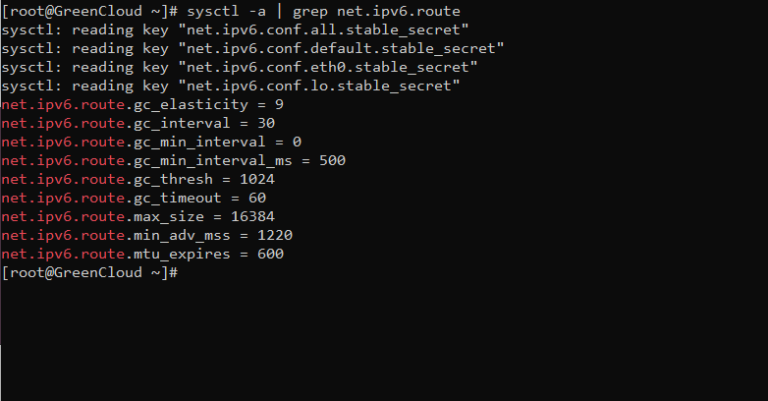The width and height of the screenshot is (768, 401).
Task: Click the min_adv_mss = 1220 line
Action: coord(147,236)
